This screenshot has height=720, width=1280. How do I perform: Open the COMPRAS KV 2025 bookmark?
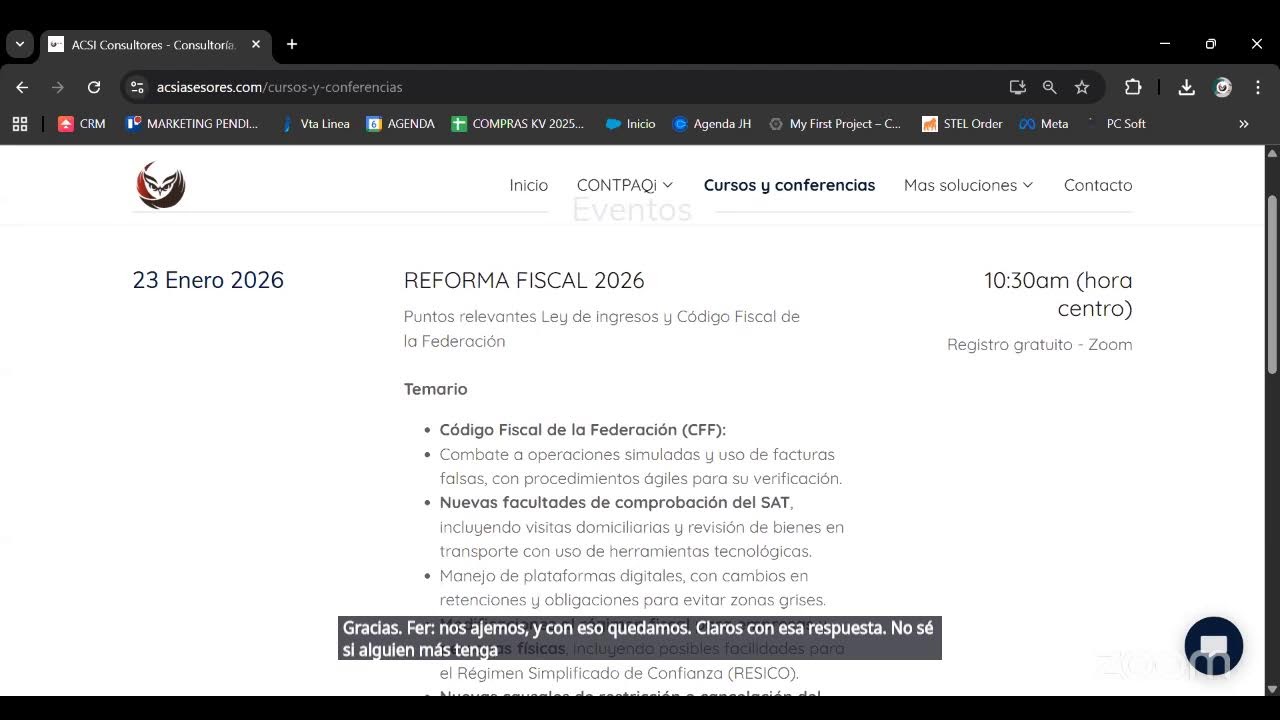pos(518,124)
